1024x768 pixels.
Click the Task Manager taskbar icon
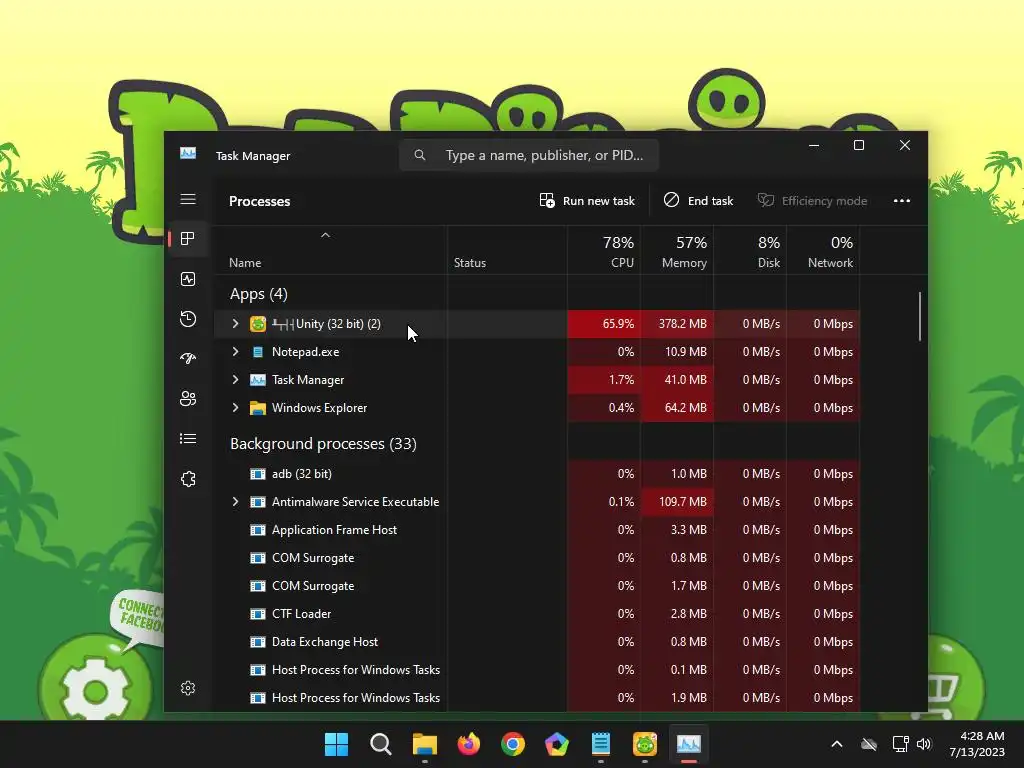click(688, 744)
